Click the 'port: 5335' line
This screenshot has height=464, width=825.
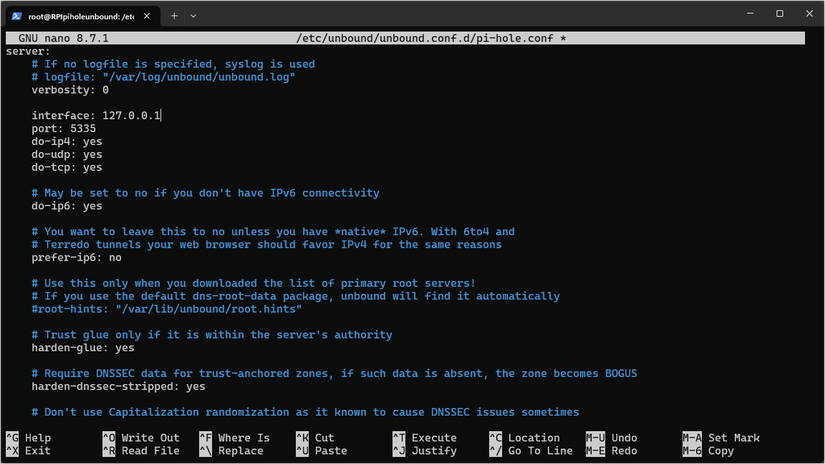64,129
